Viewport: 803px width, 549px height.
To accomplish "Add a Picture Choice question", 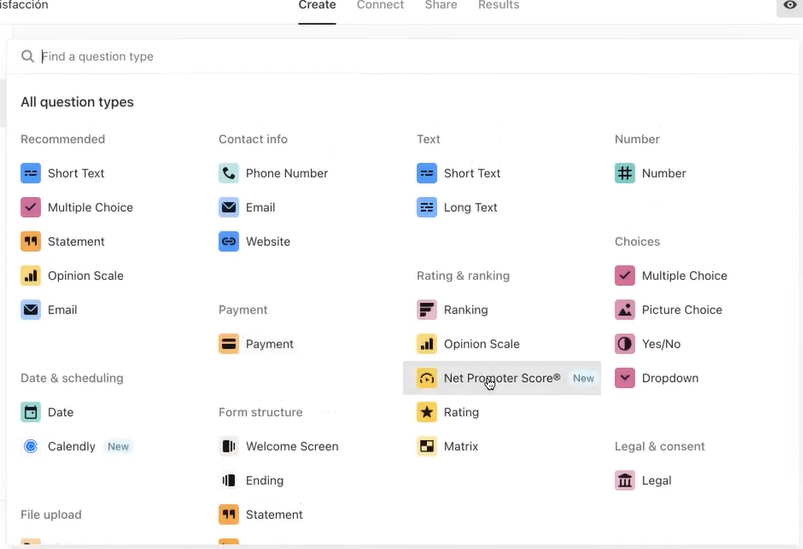I will 700,310.
